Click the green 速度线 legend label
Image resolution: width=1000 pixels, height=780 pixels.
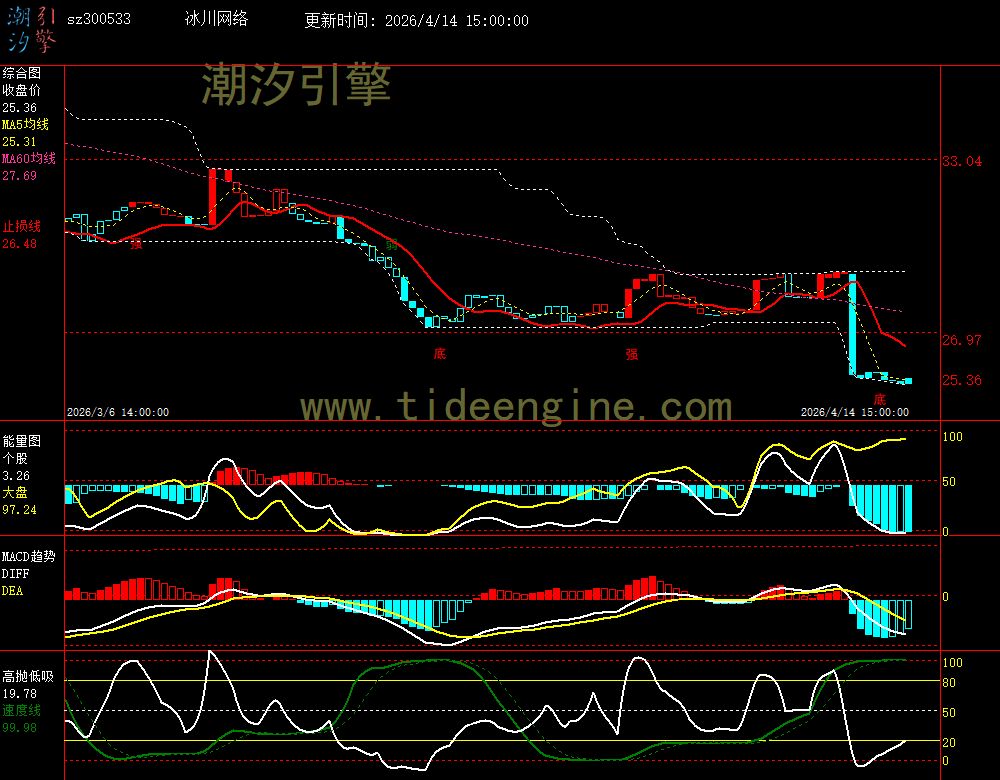(21, 710)
